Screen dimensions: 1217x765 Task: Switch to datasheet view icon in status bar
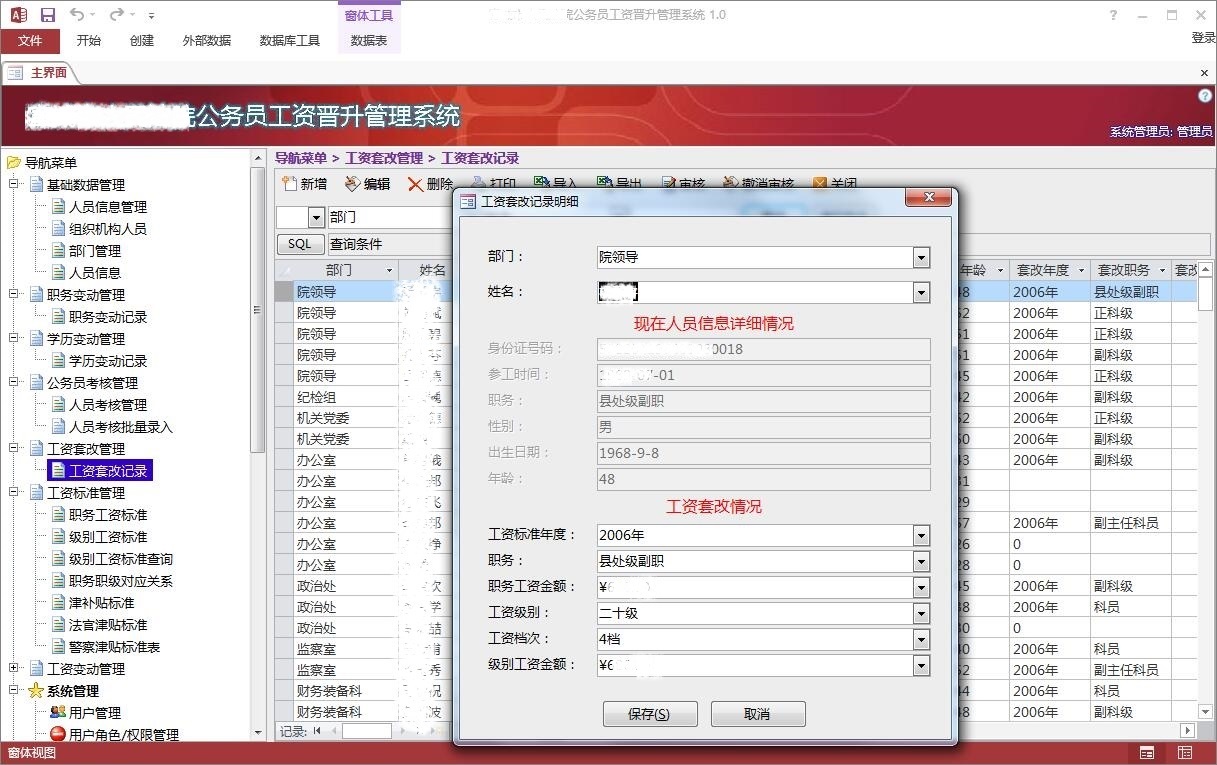[1185, 753]
